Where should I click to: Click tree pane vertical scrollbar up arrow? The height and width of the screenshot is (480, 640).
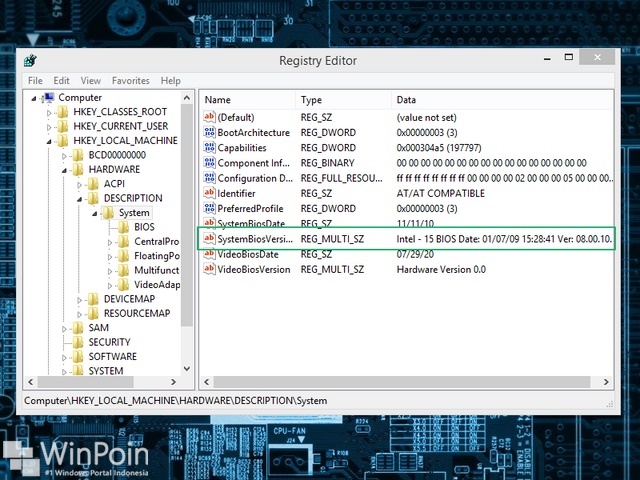click(187, 98)
